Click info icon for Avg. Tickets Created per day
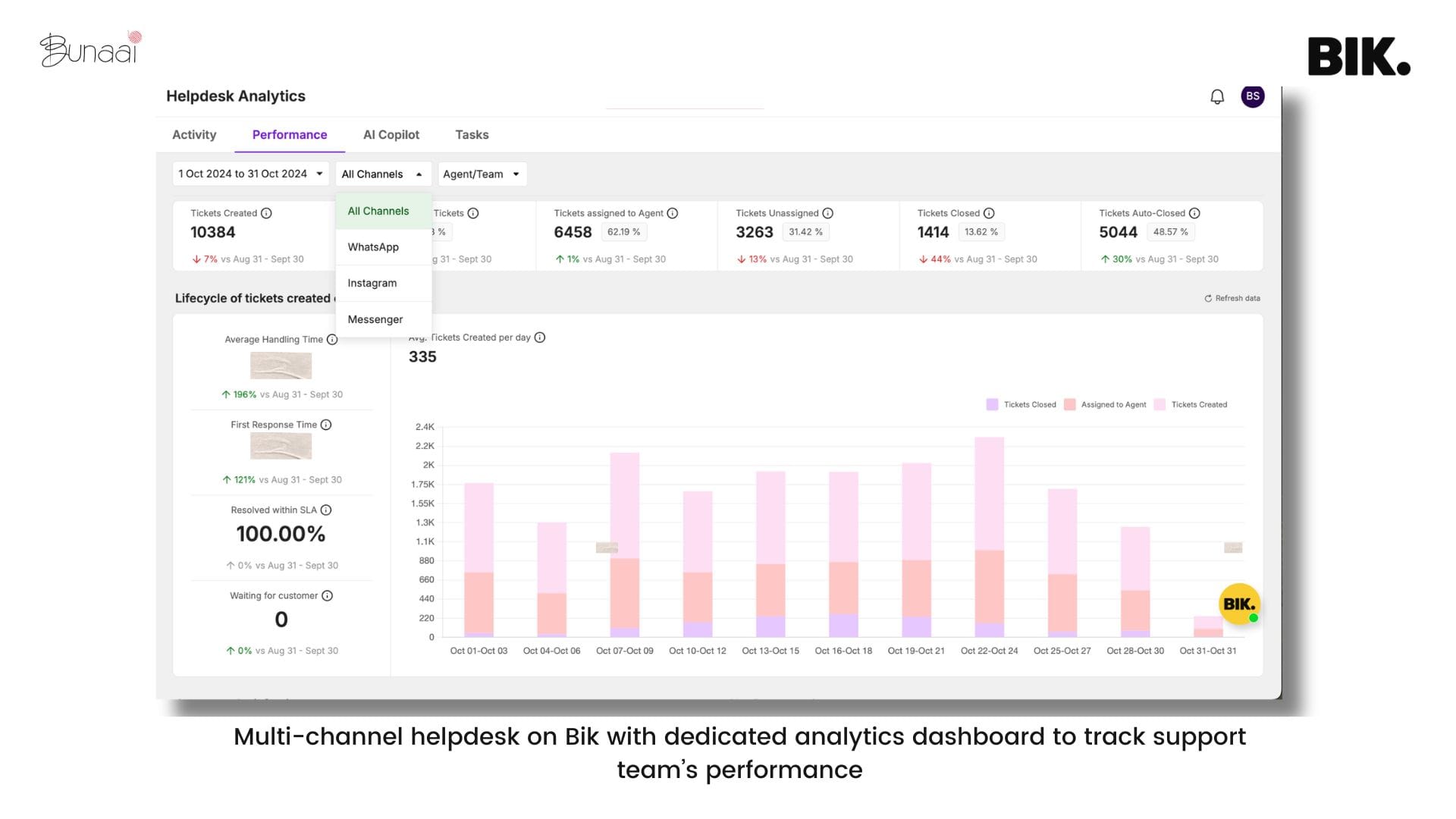The width and height of the screenshot is (1456, 819). click(538, 337)
